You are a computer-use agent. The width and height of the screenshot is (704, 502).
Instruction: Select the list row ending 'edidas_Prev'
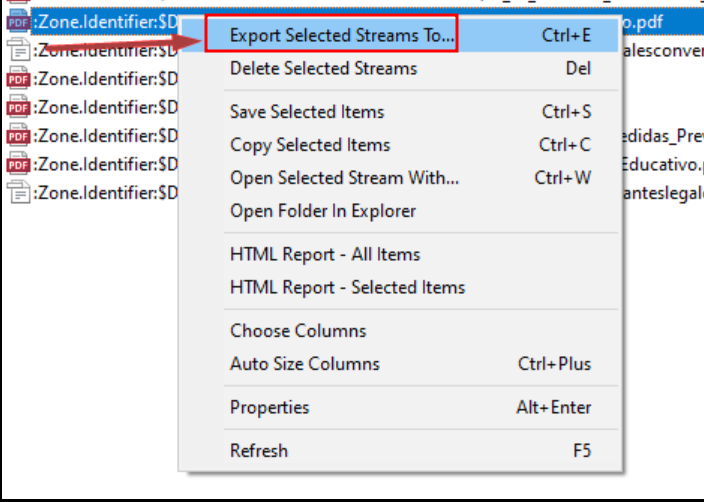pos(662,135)
